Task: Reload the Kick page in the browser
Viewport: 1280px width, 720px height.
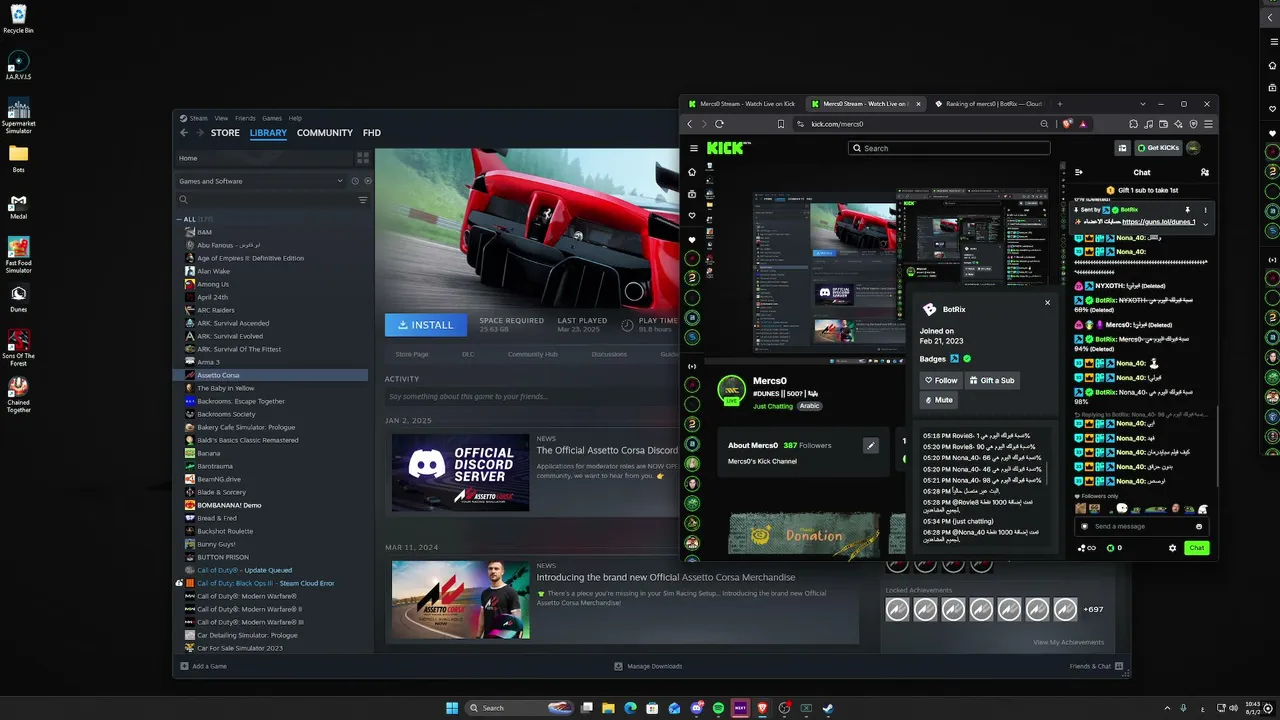Action: click(x=721, y=124)
